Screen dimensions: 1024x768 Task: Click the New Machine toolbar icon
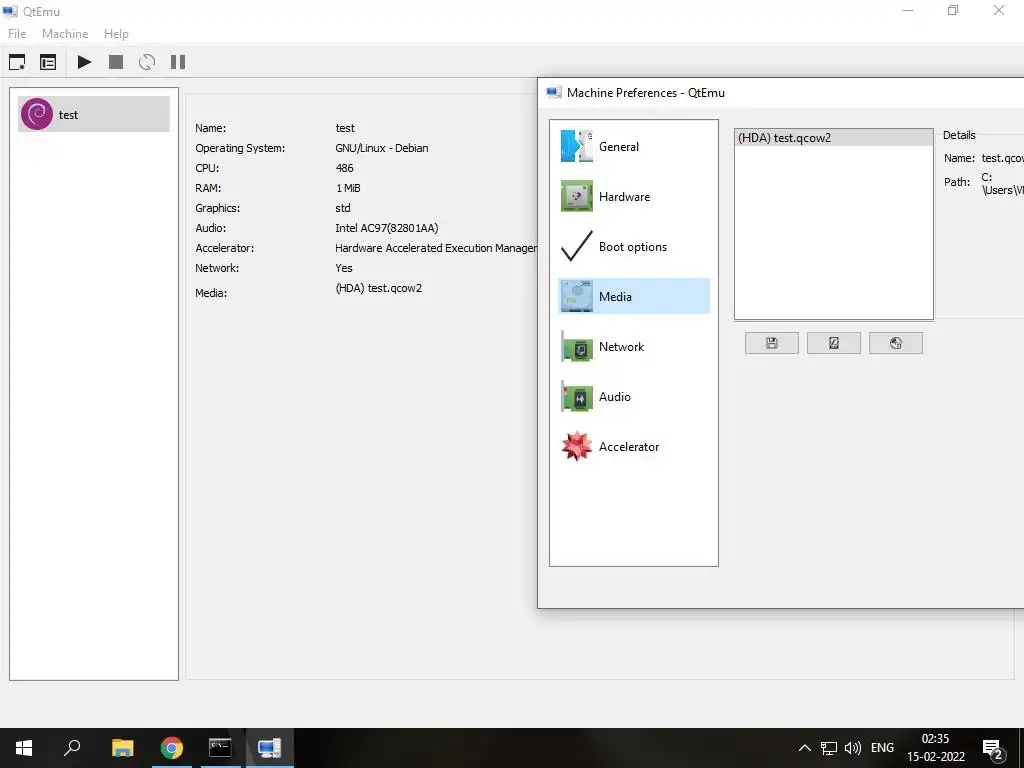(17, 62)
